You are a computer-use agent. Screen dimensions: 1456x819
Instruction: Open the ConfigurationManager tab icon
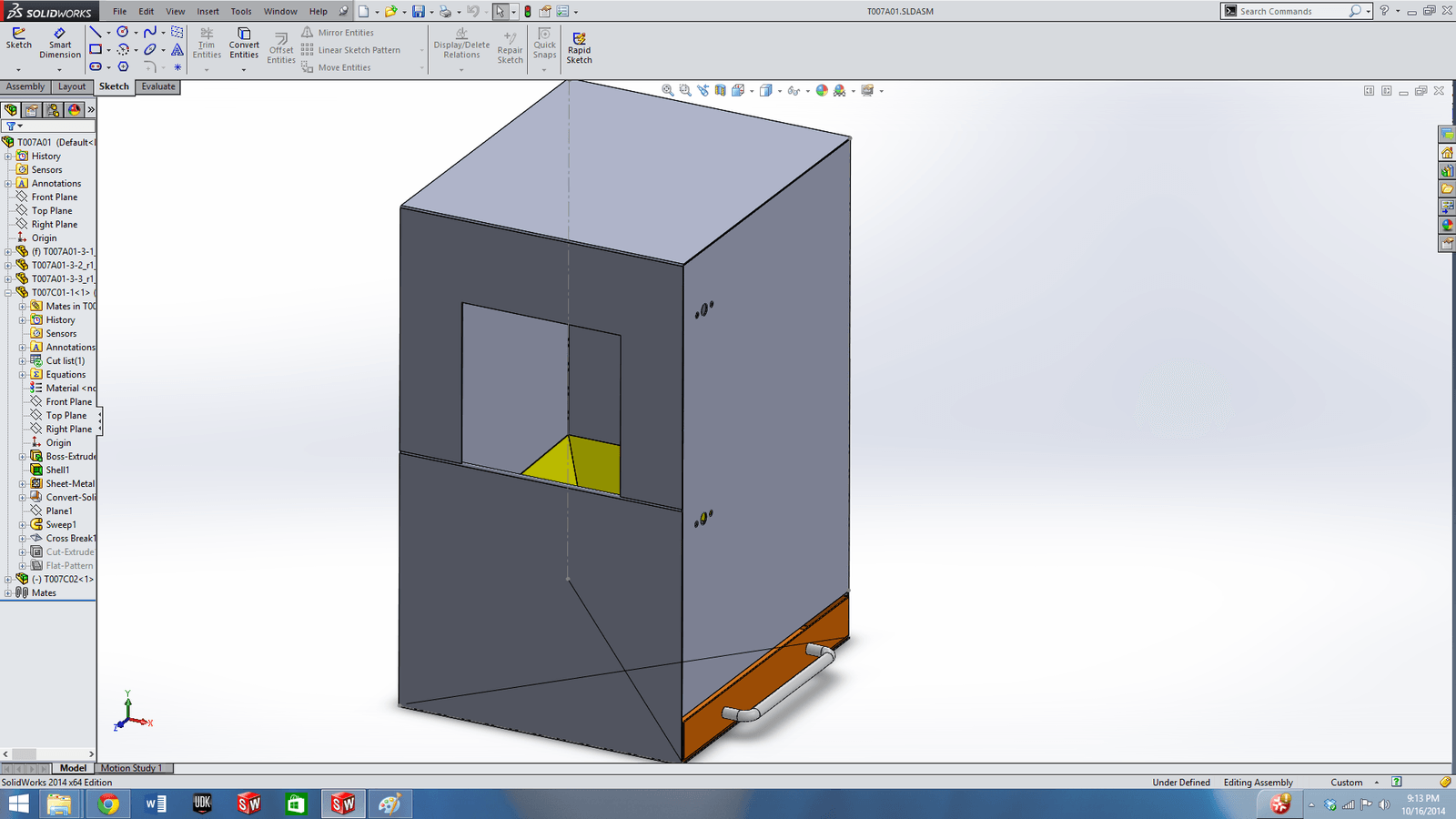coord(53,110)
